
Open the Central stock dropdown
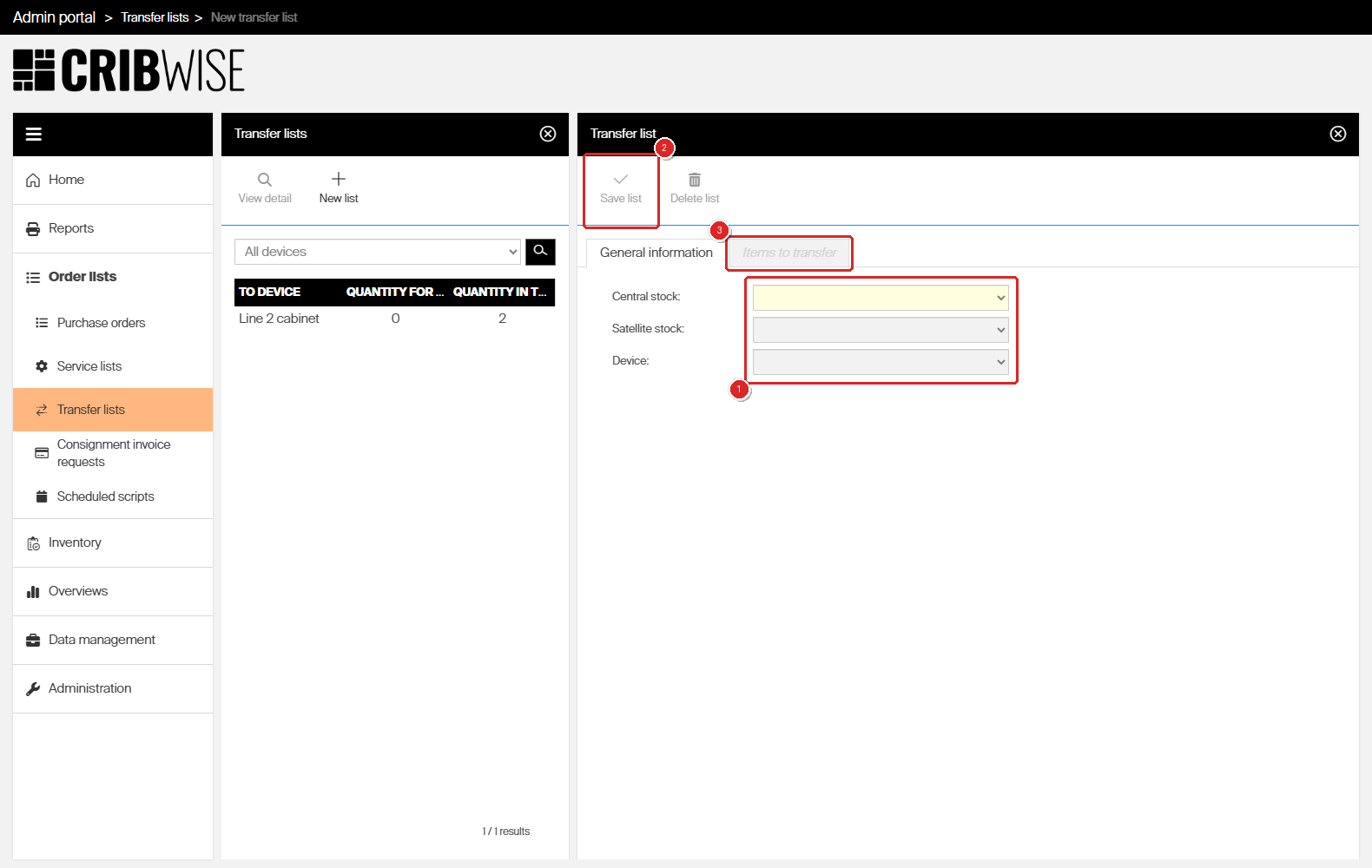pyautogui.click(x=881, y=298)
